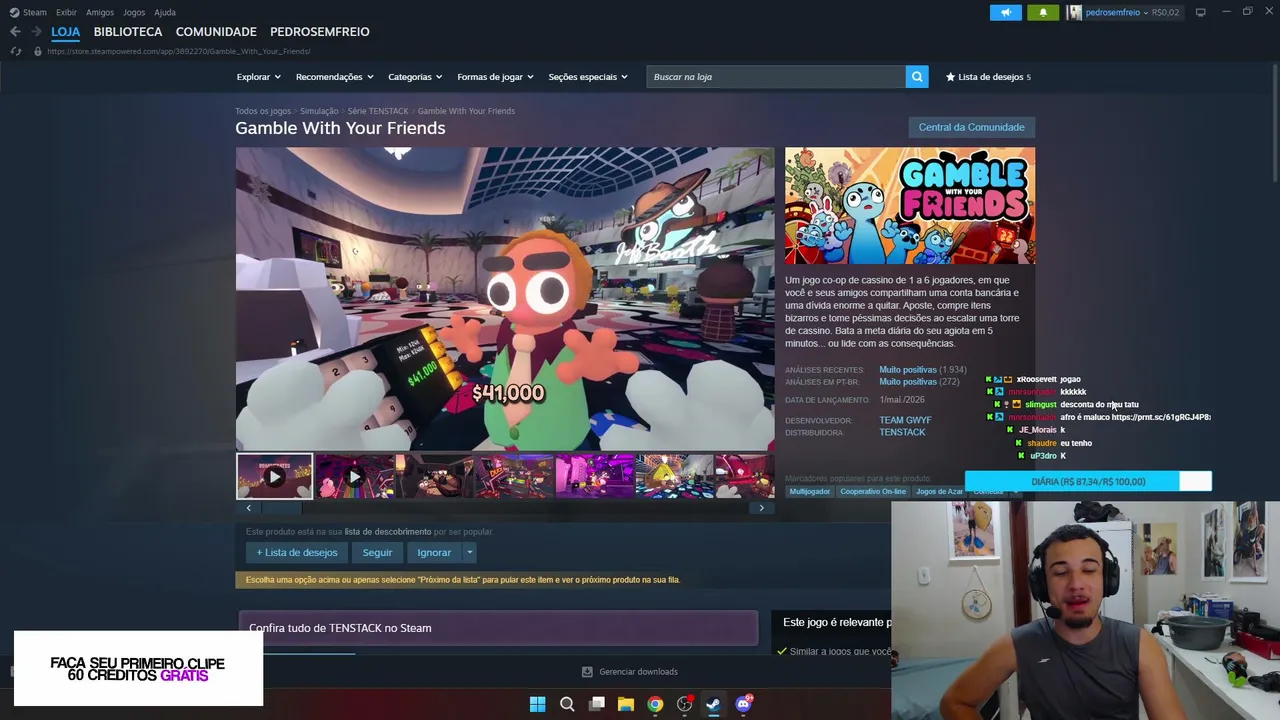Click the padlock icon beside the URL

[37, 51]
